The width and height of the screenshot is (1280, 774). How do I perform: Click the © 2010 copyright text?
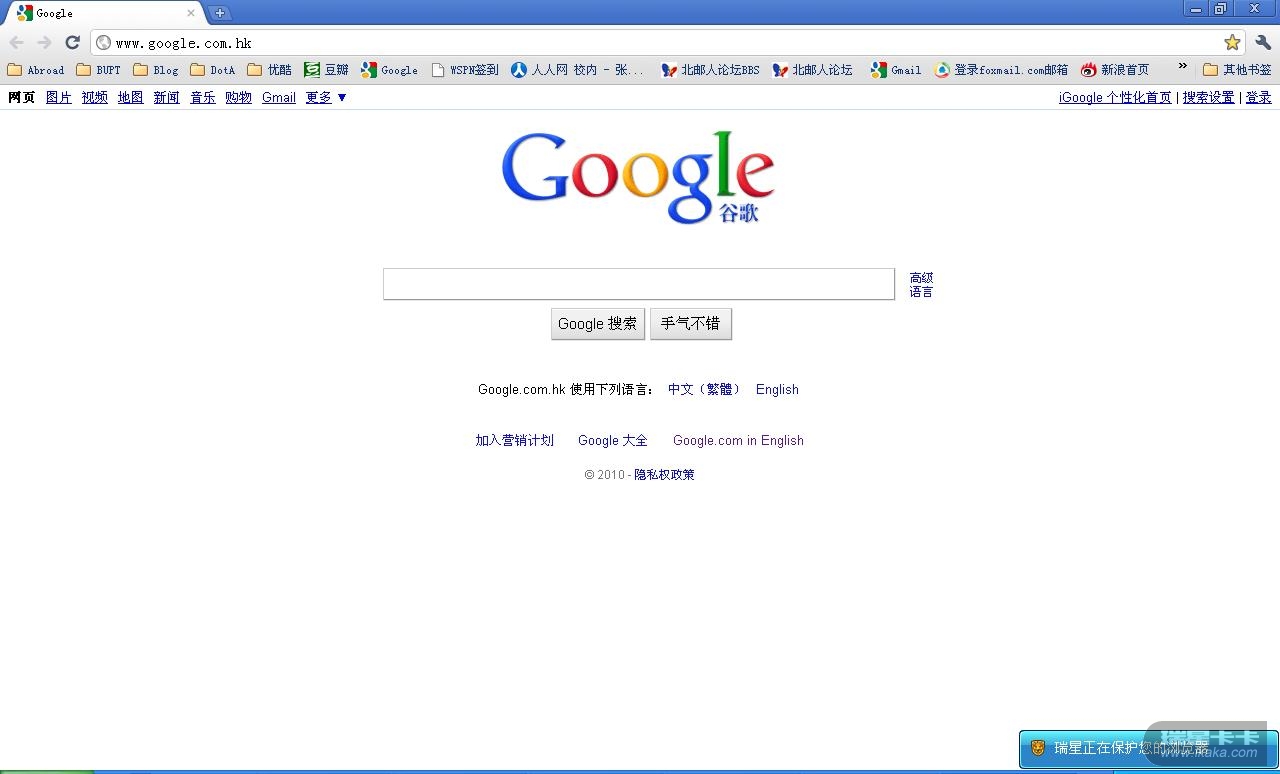(x=605, y=475)
